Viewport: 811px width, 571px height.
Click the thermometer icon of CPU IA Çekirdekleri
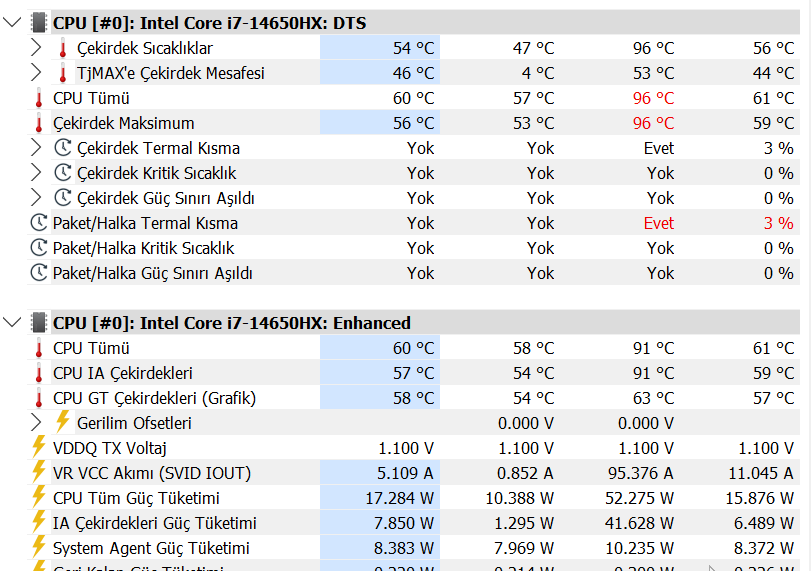click(x=39, y=373)
